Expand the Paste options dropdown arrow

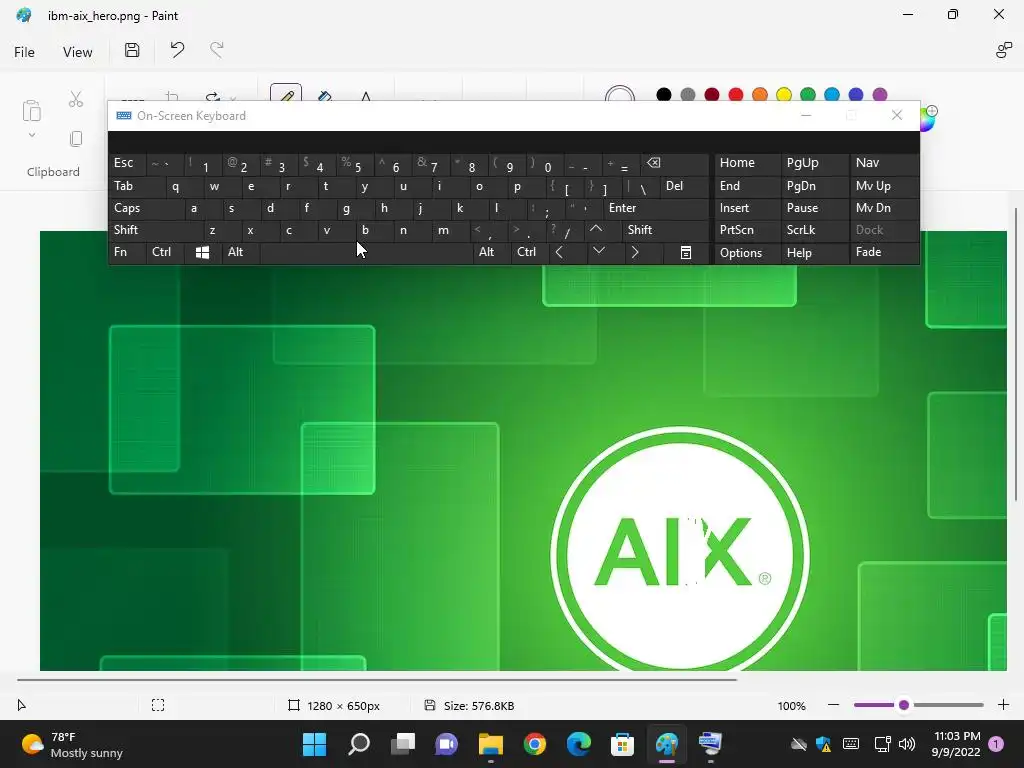pos(31,135)
